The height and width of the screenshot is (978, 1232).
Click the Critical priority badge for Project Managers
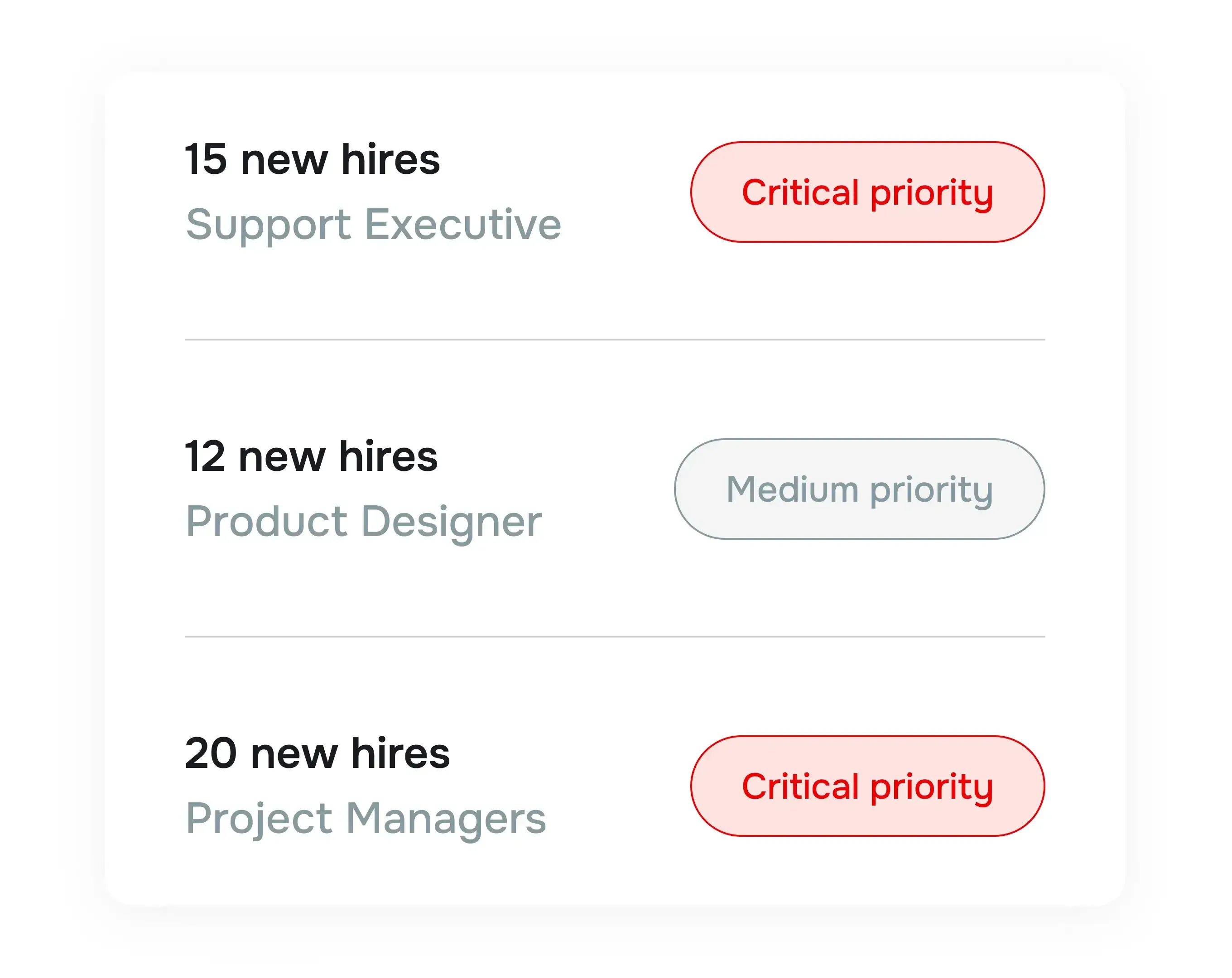867,786
